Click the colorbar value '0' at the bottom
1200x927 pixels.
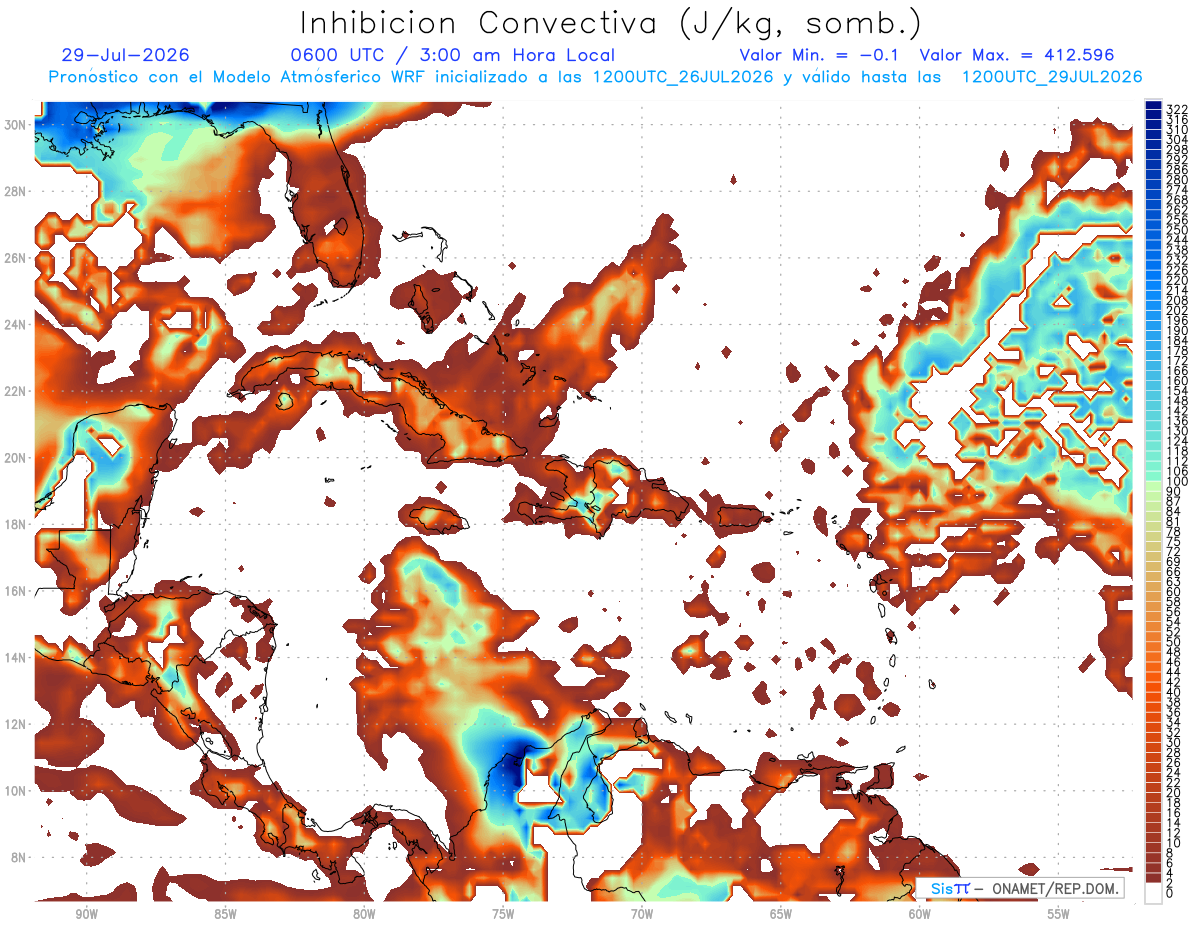[1170, 893]
